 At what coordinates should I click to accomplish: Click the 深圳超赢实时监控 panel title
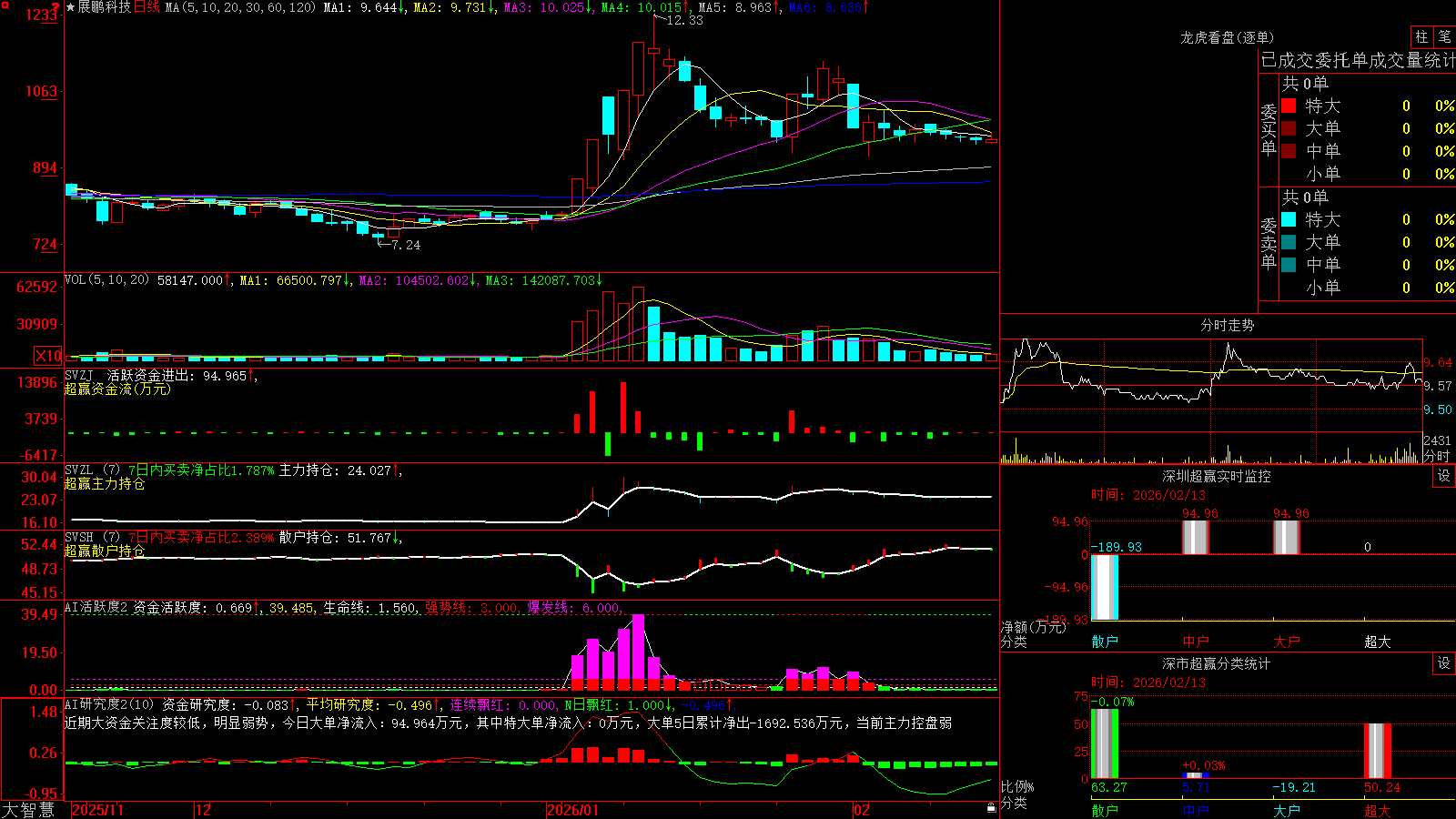1217,476
